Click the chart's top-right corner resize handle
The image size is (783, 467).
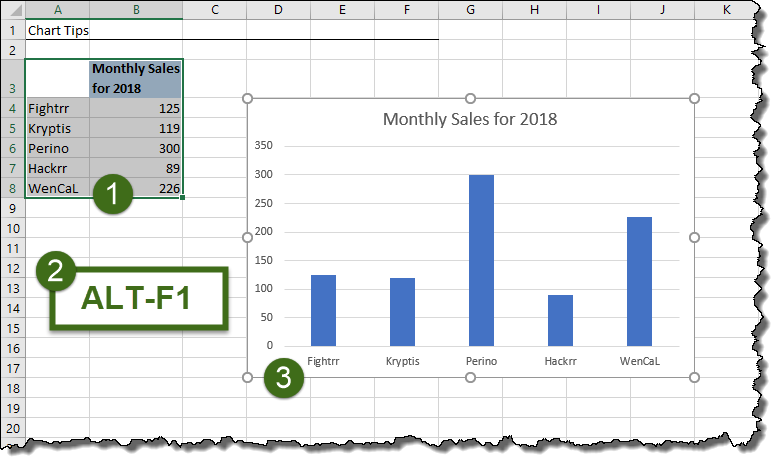click(x=694, y=98)
